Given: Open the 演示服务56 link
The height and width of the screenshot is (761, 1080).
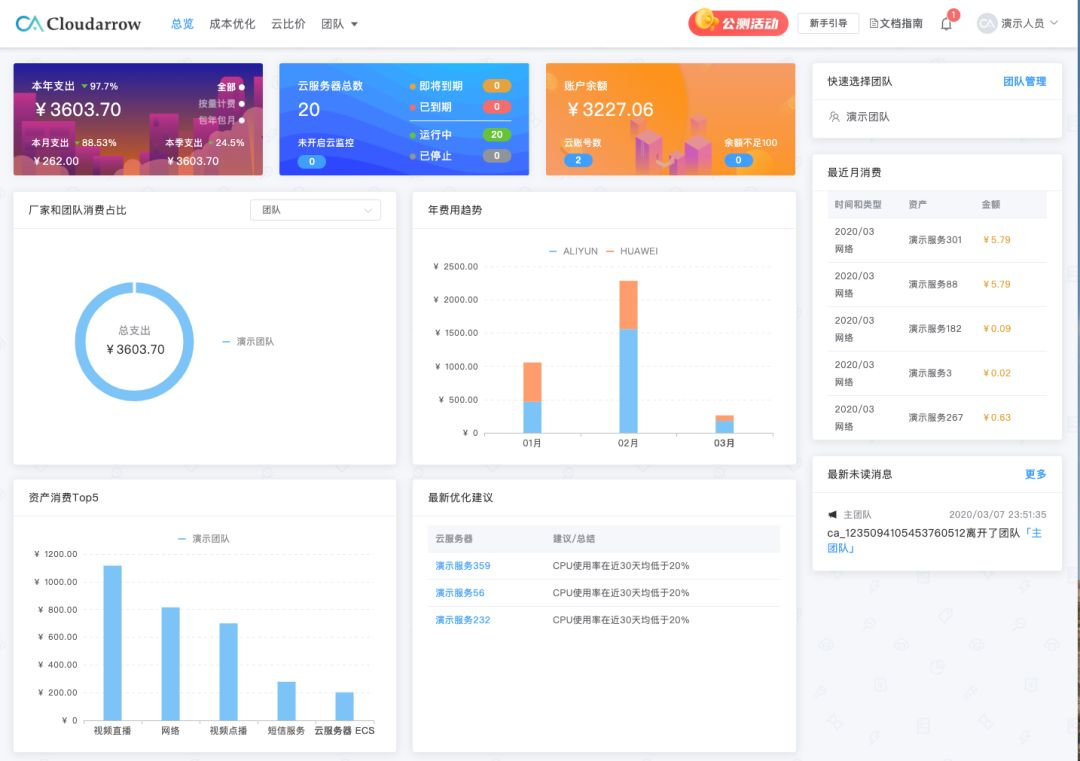Looking at the screenshot, I should coord(460,592).
